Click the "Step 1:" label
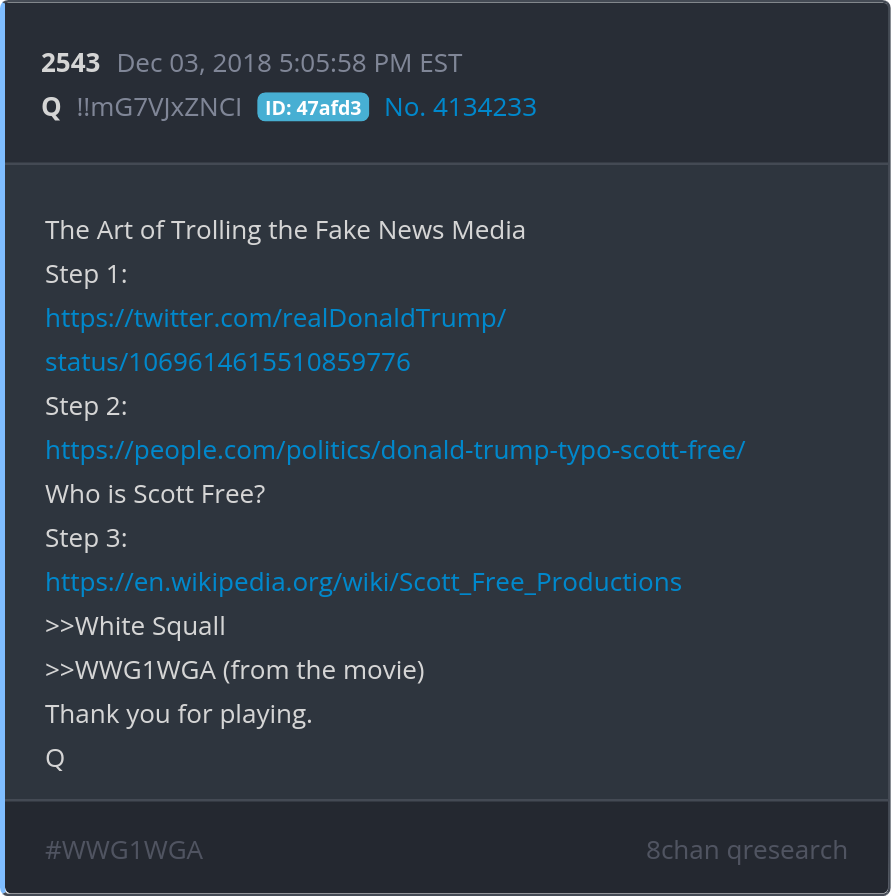The image size is (892, 896). pyautogui.click(x=86, y=274)
